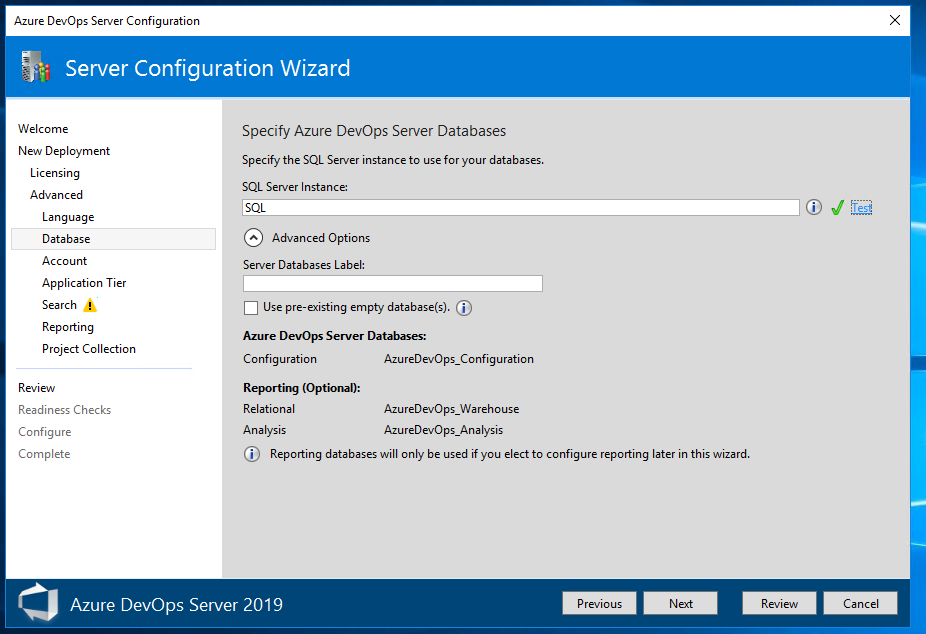Go to the Account step
This screenshot has width=926, height=634.
[64, 261]
